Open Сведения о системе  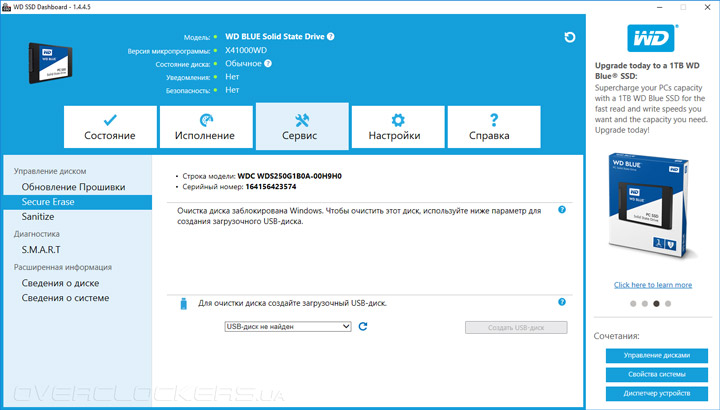[65, 298]
